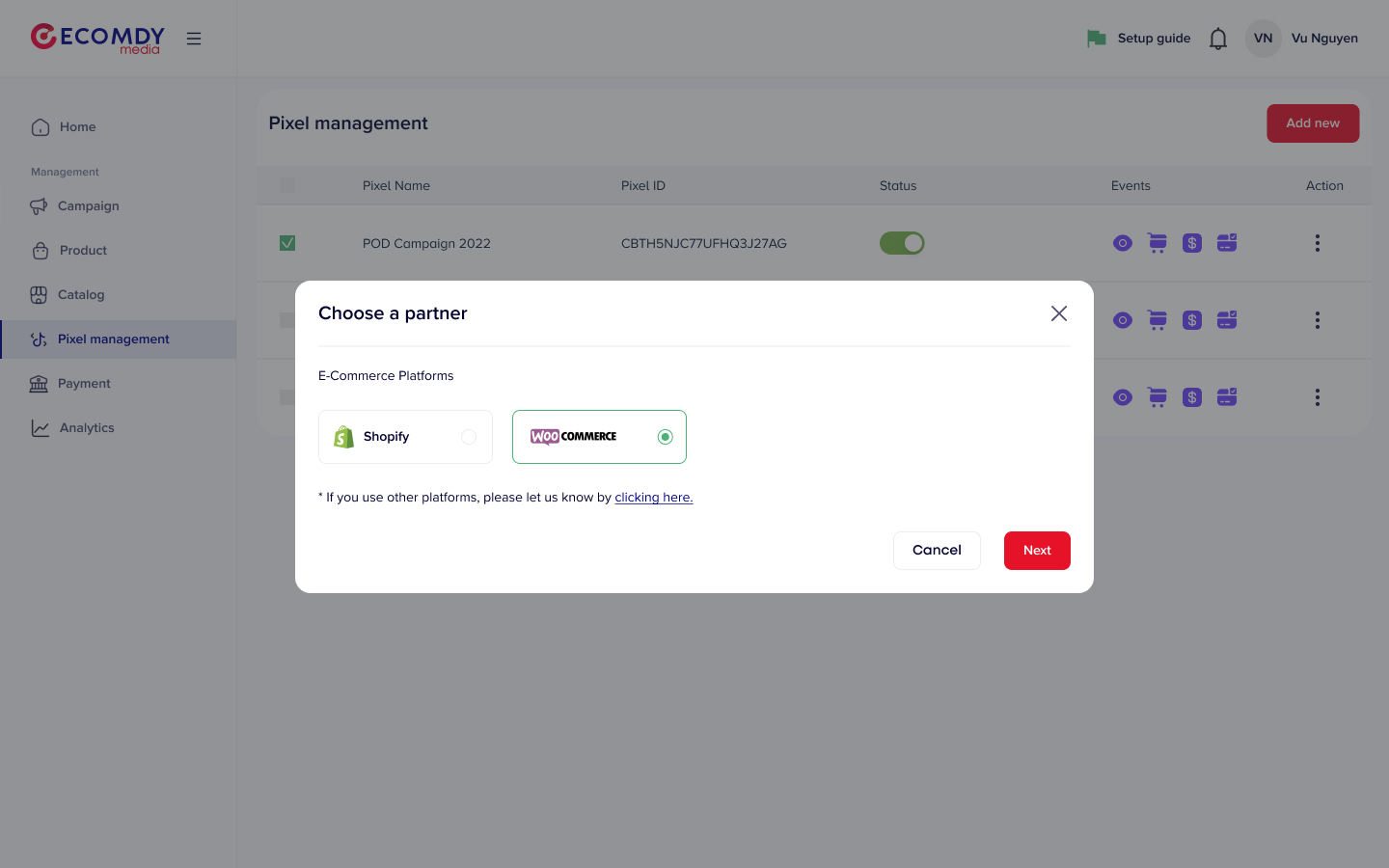Viewport: 1389px width, 868px height.
Task: Follow the 'clicking here.' link
Action: pos(654,498)
